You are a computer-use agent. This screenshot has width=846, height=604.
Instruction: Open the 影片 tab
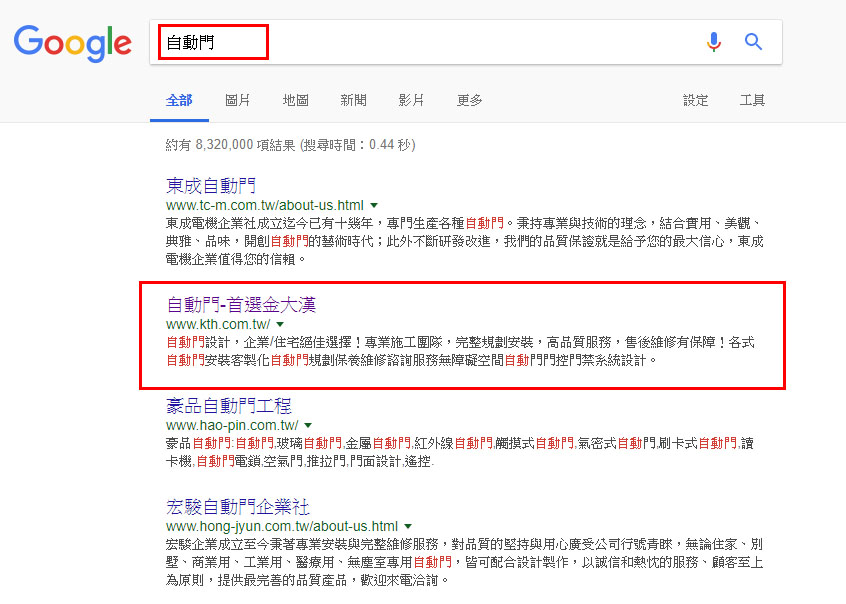coord(411,100)
